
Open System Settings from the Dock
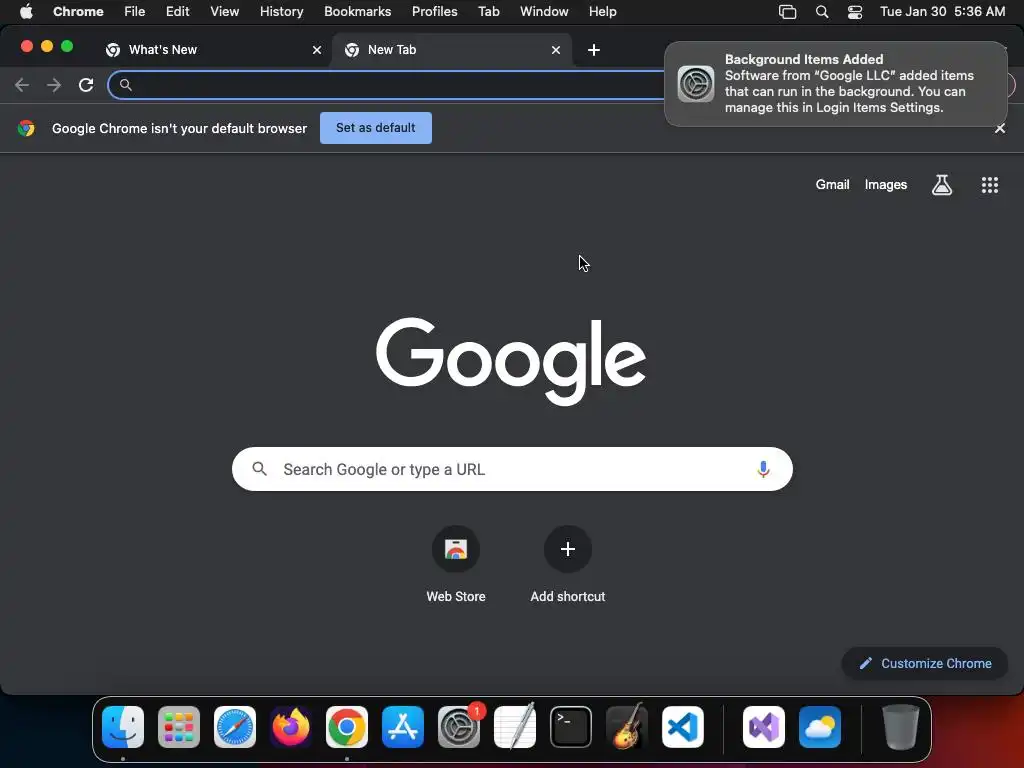pos(458,727)
